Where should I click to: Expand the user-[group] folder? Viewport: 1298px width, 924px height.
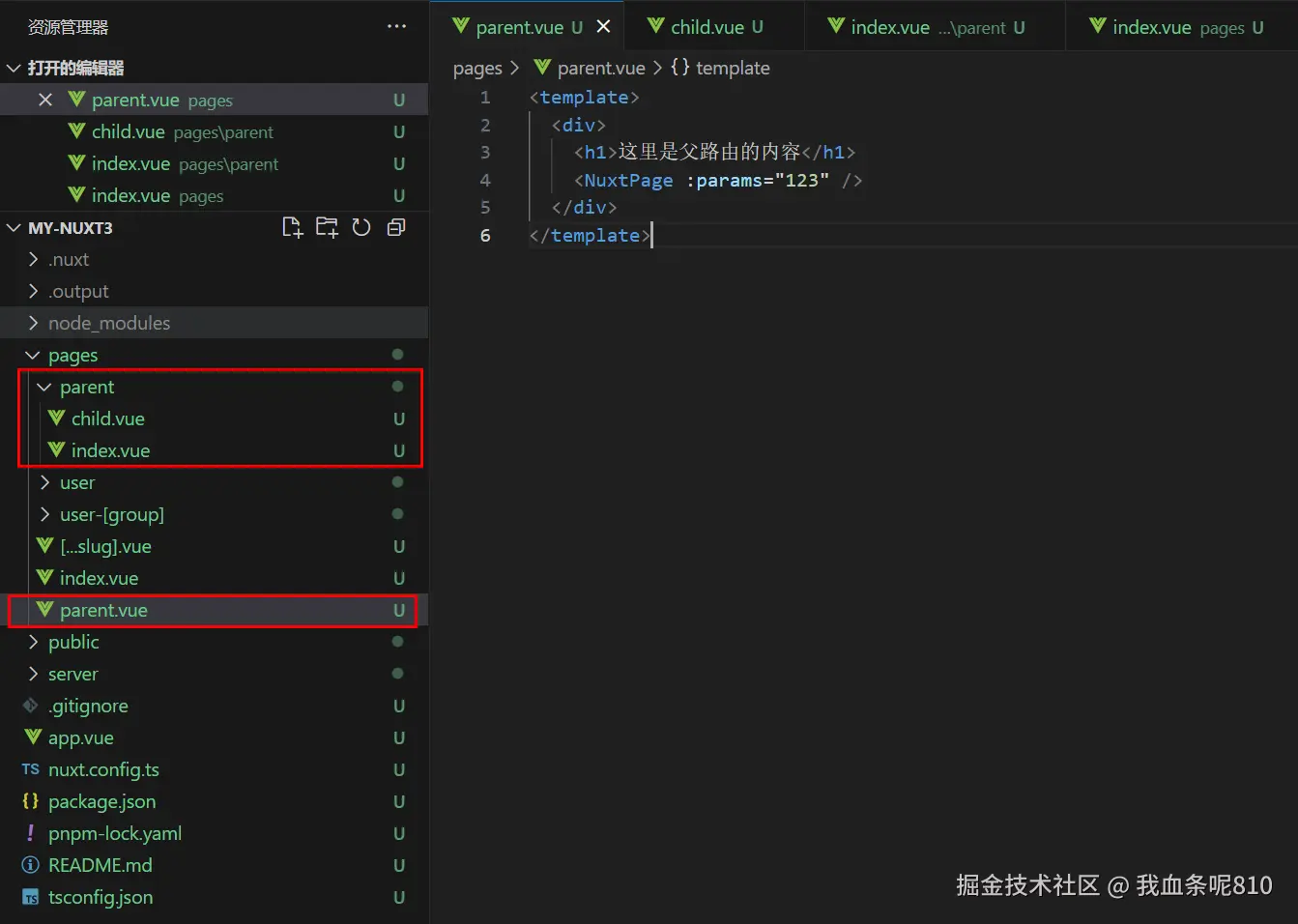(44, 514)
